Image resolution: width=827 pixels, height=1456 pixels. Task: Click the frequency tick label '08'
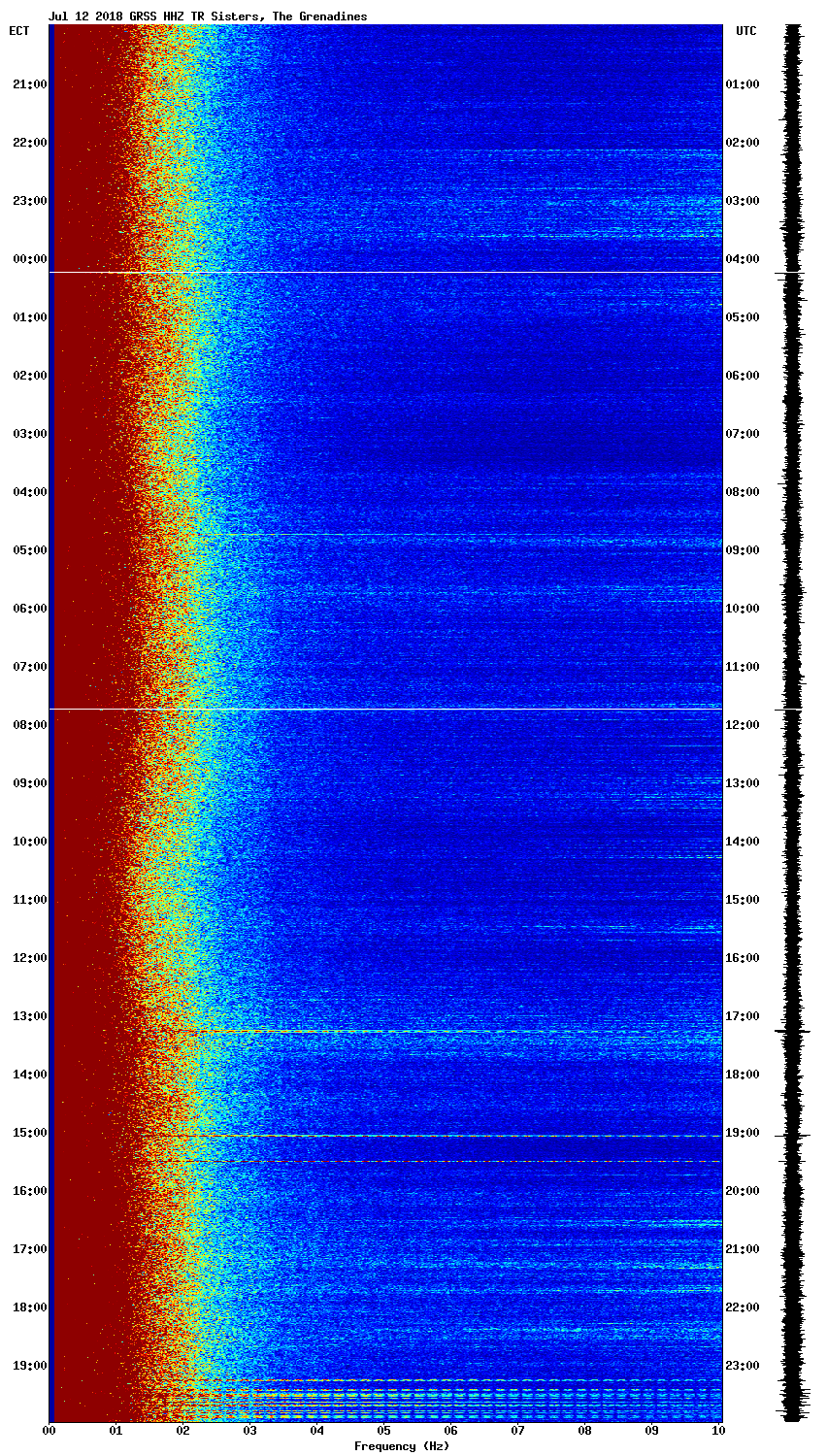point(584,1431)
